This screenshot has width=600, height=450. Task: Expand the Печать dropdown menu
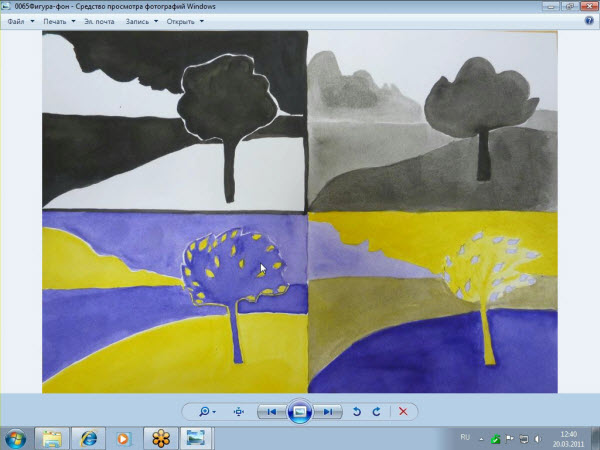pos(61,22)
